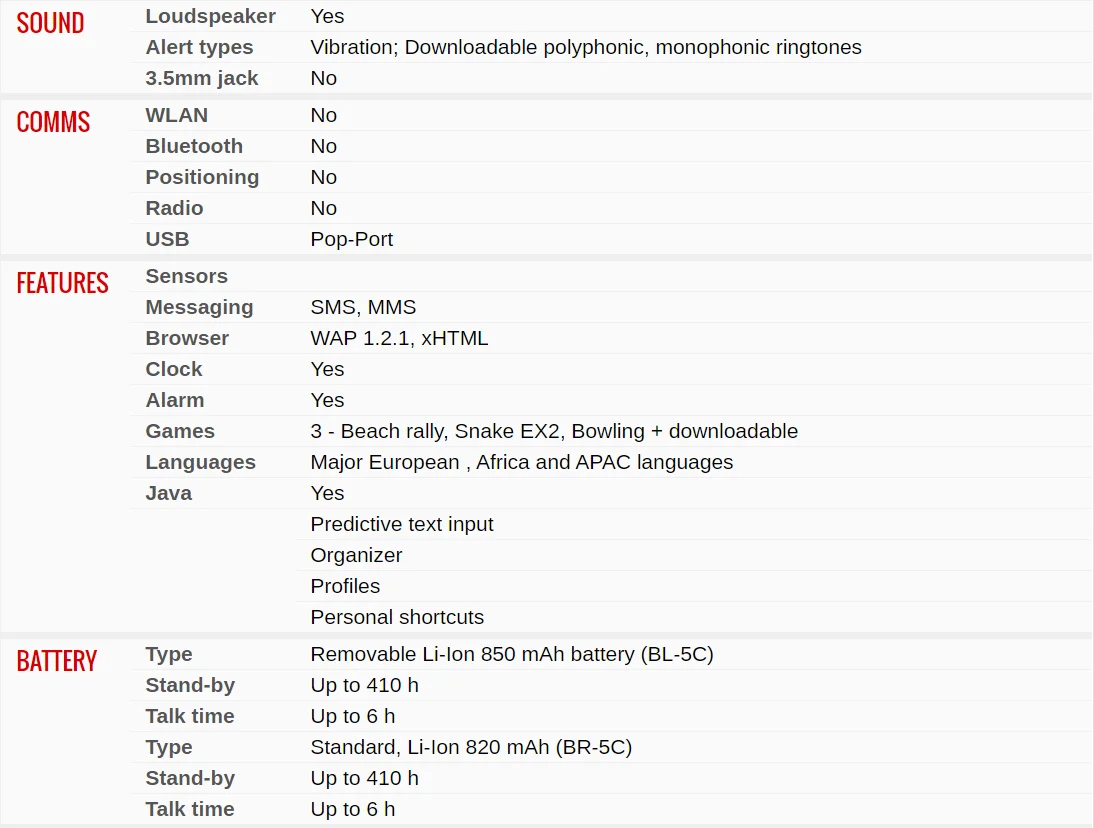The width and height of the screenshot is (1094, 828).
Task: Select the WLAN specification label
Action: [177, 115]
